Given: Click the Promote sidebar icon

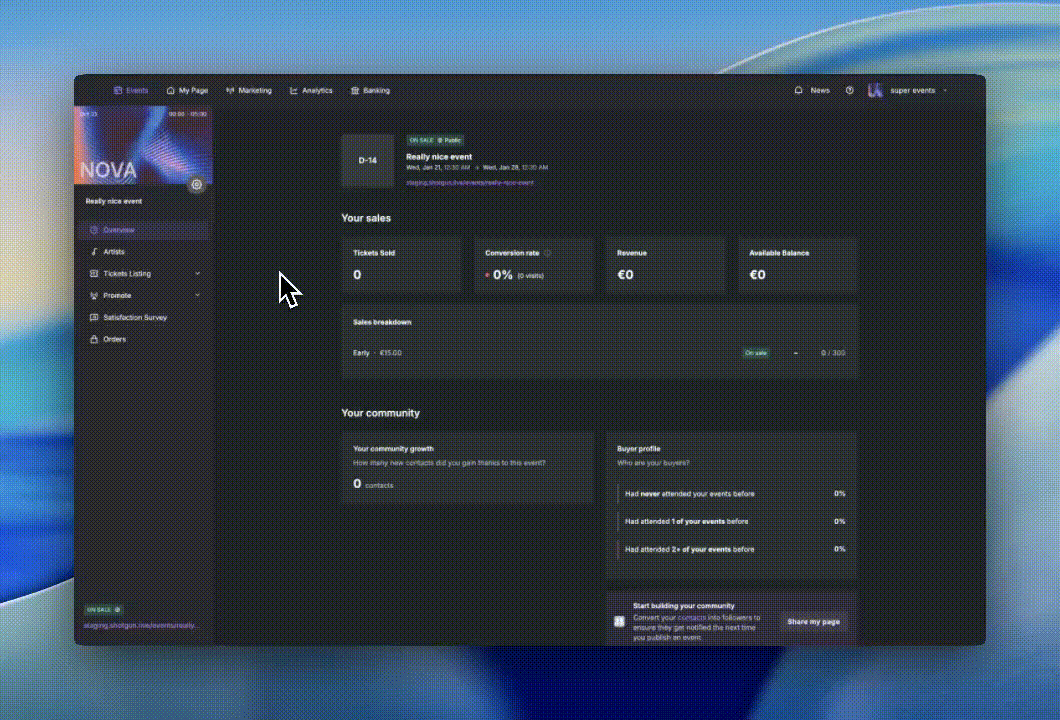Looking at the screenshot, I should coord(94,295).
